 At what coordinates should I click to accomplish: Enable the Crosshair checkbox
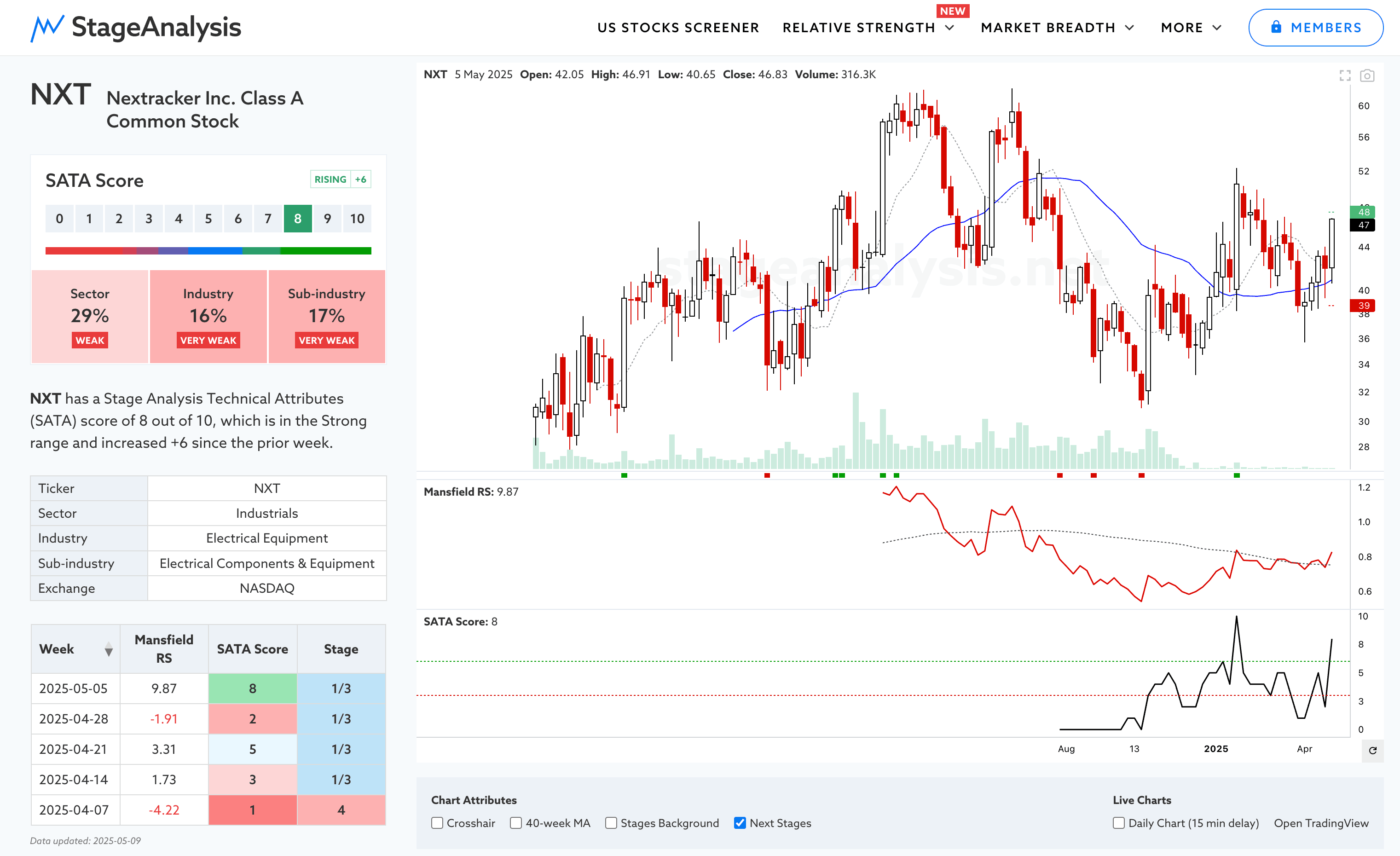click(437, 823)
